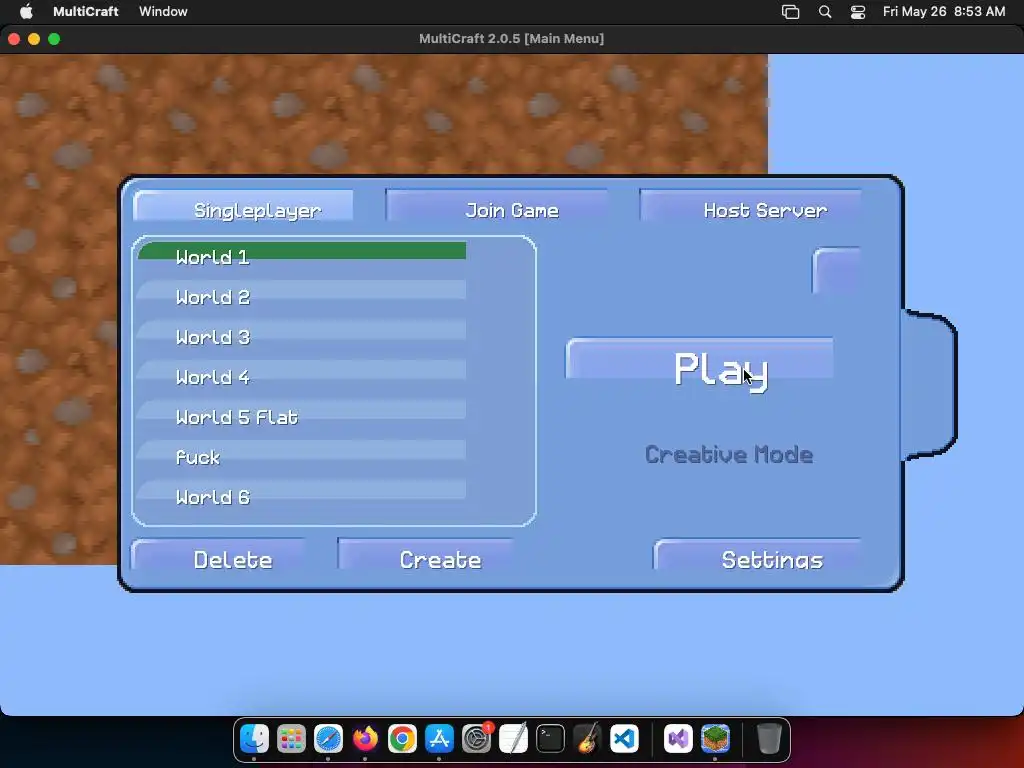1024x768 pixels.
Task: Create a new world
Action: coord(425,554)
